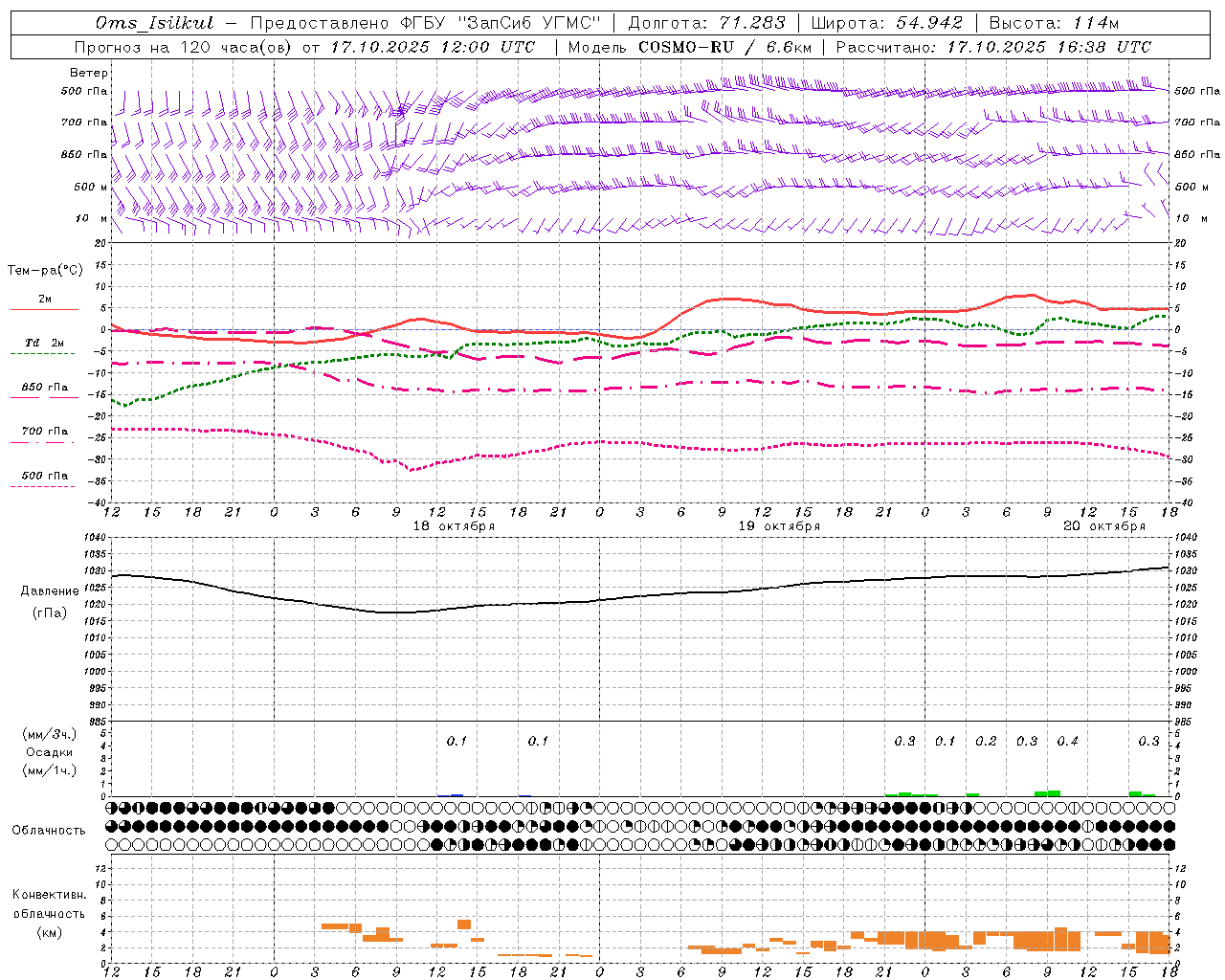Image resolution: width=1225 pixels, height=980 pixels.
Task: Click the '20 октября' date label
Action: [1104, 526]
